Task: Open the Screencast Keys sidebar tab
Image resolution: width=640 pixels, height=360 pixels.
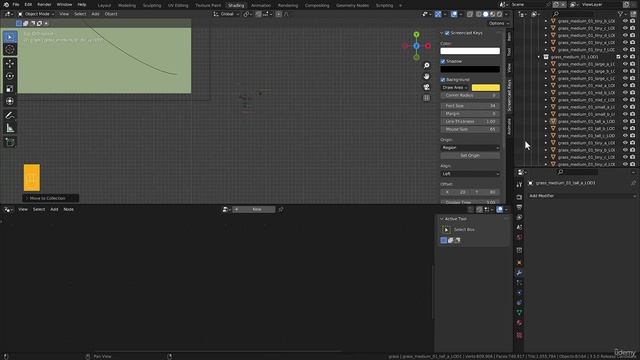Action: tap(509, 95)
